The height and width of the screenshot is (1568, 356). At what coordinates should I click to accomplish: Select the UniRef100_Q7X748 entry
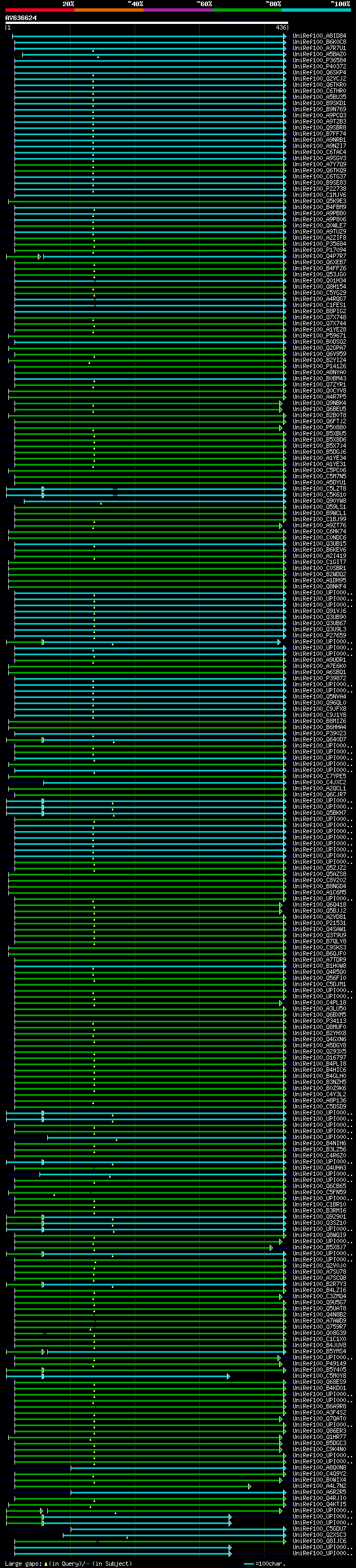point(319,317)
